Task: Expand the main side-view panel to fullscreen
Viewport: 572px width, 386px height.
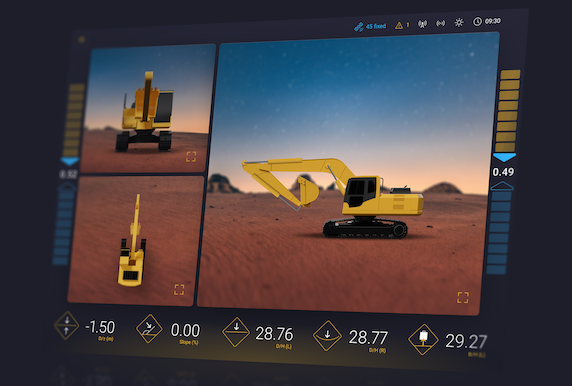Action: (x=463, y=297)
